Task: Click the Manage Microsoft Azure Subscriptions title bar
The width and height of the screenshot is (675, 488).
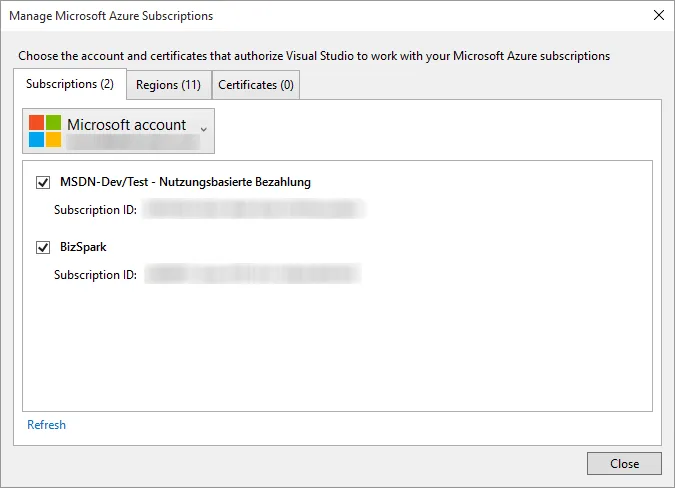Action: tap(300, 16)
